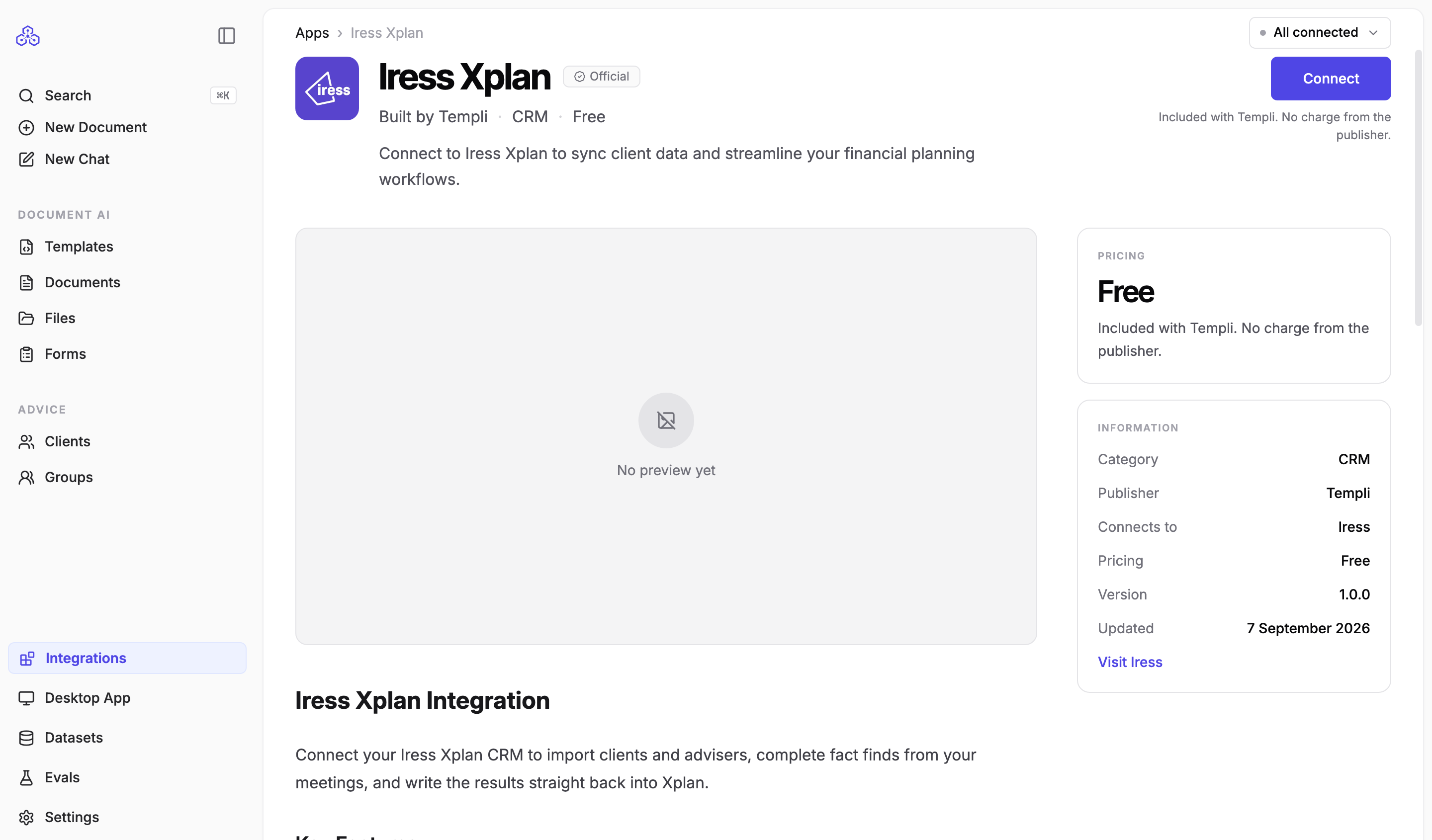Open the Desktop App page
This screenshot has height=840, width=1432.
(x=127, y=697)
